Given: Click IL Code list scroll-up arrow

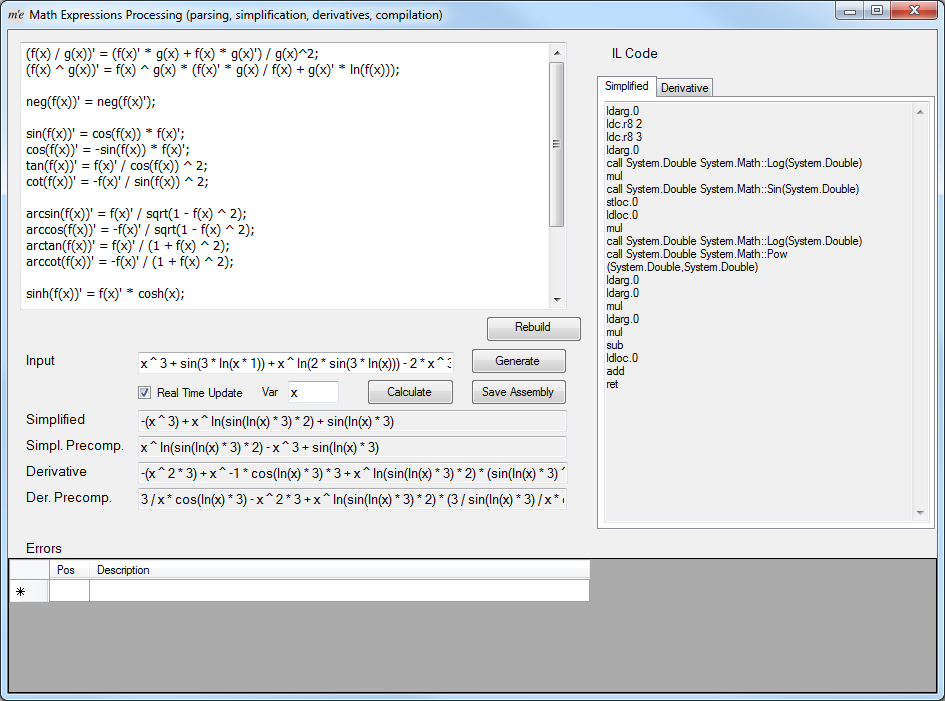Looking at the screenshot, I should click(920, 112).
